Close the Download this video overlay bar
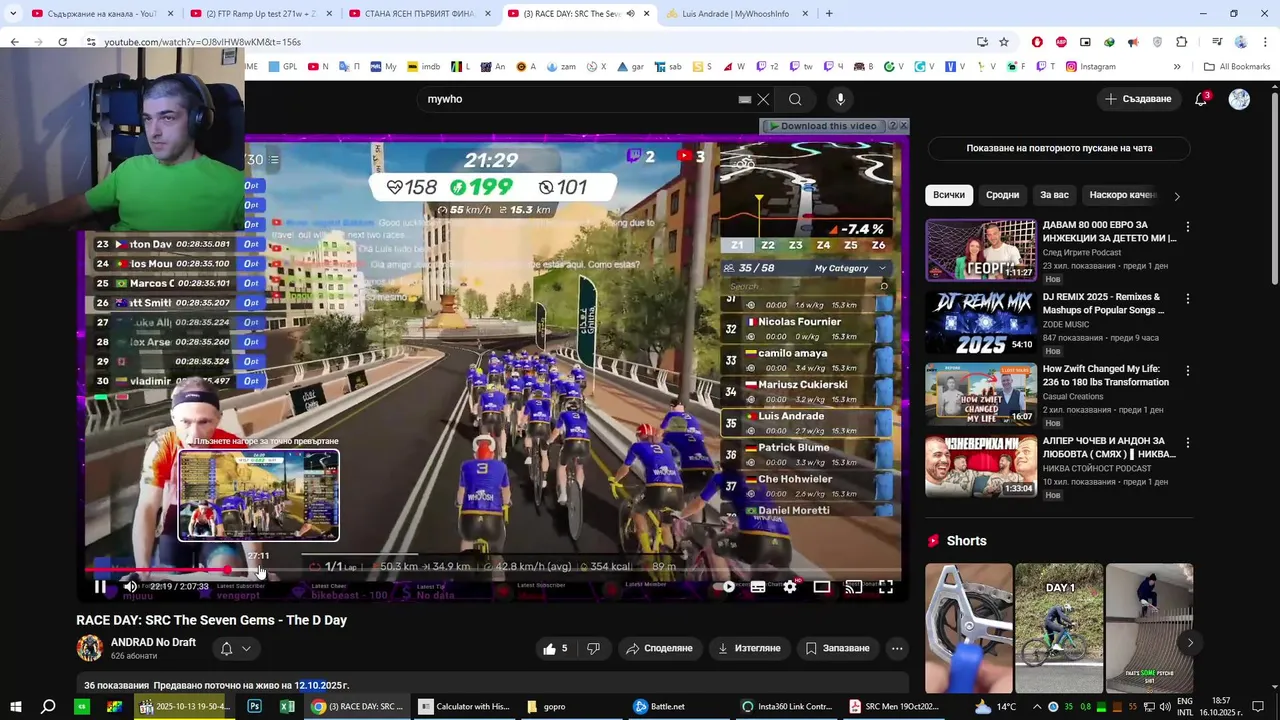1280x720 pixels. 903,126
